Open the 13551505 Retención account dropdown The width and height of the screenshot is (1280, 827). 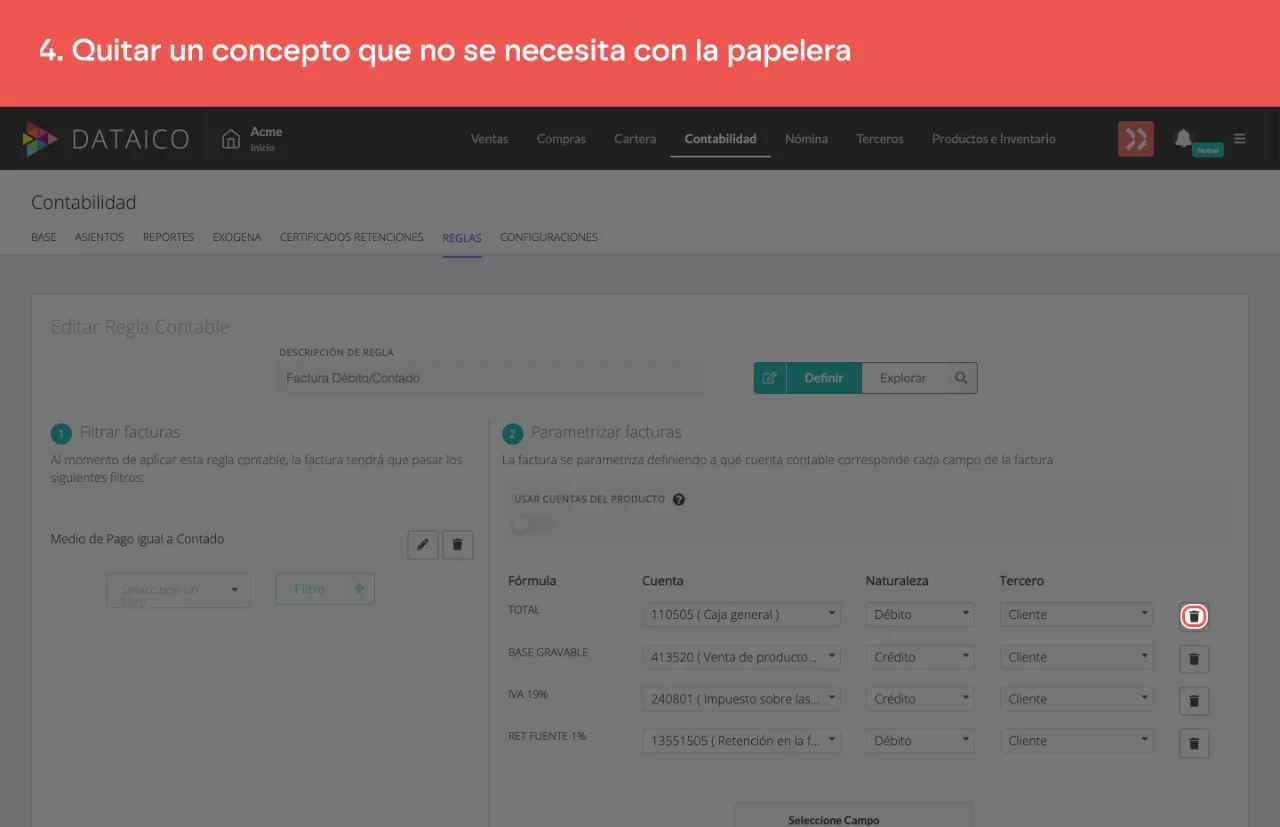click(741, 741)
